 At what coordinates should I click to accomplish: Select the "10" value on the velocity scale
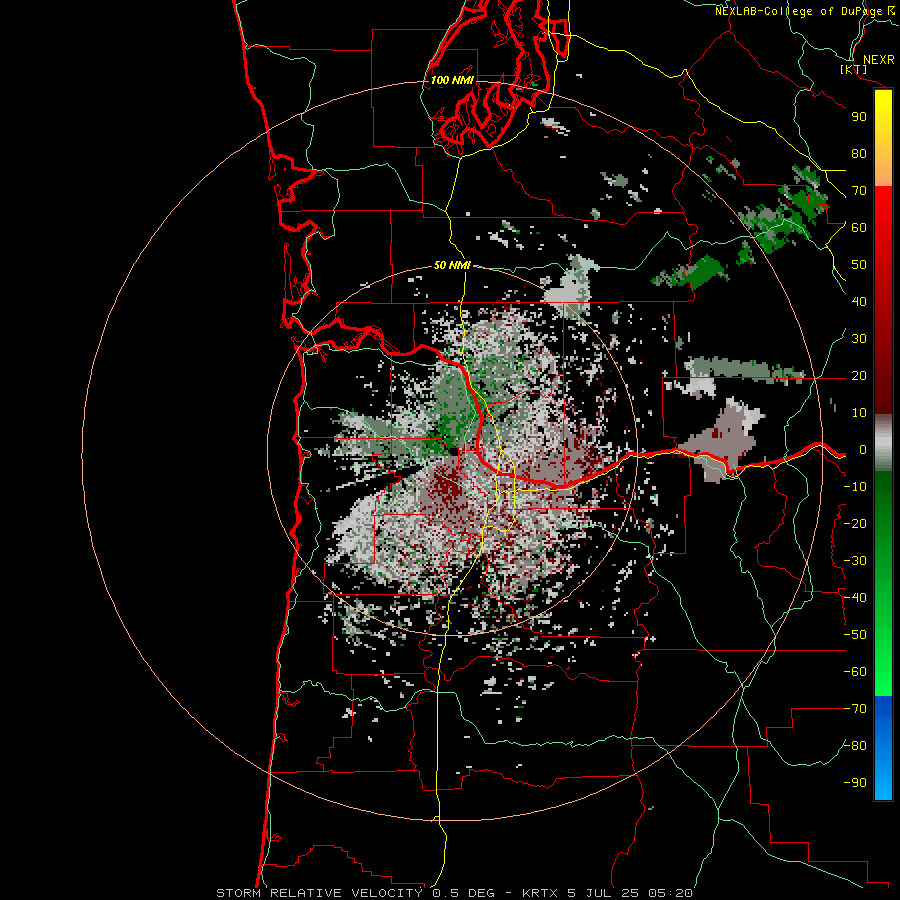[859, 413]
